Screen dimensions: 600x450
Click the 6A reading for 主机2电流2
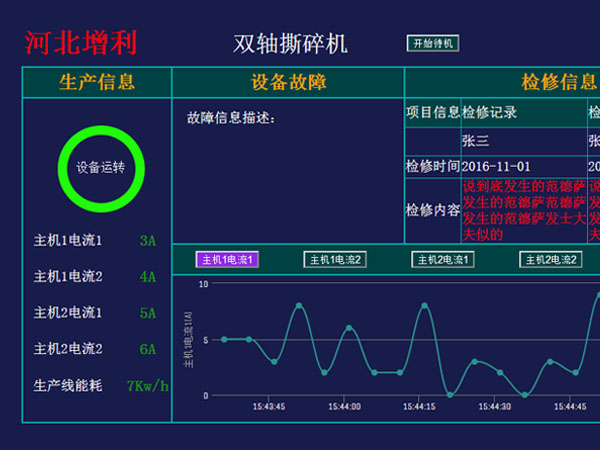point(148,349)
